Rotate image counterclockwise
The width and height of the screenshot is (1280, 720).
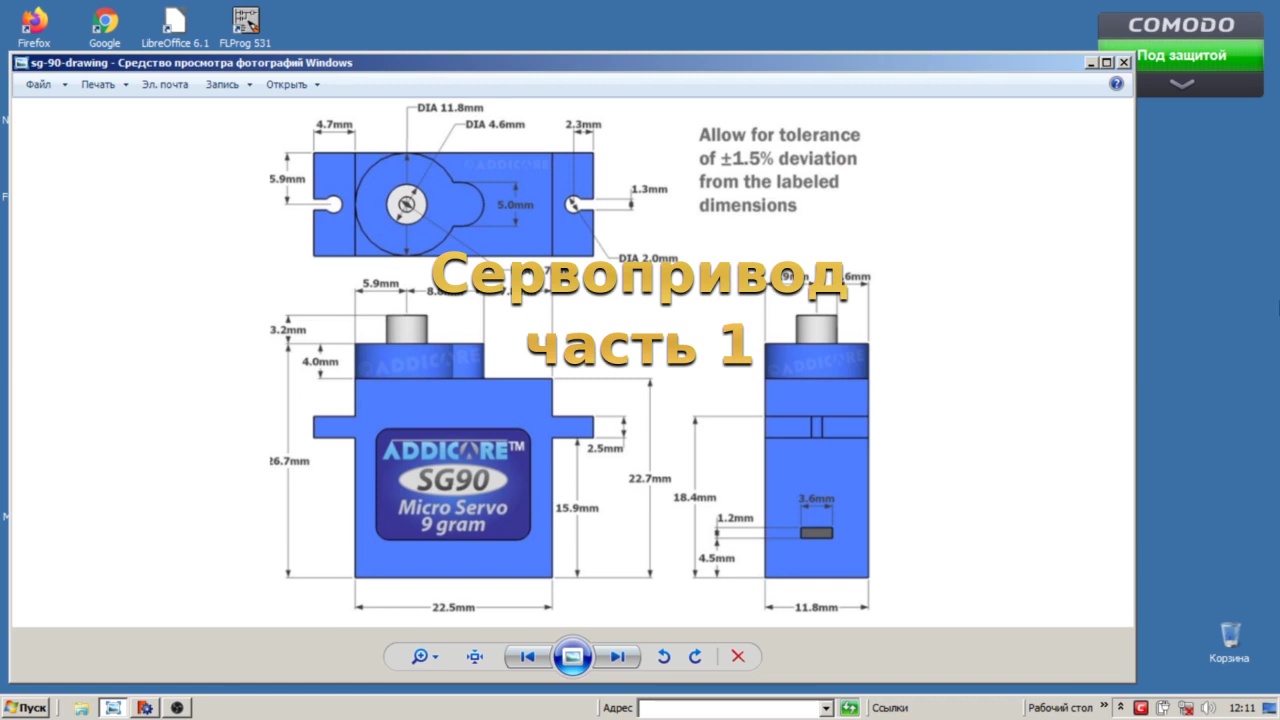(x=663, y=657)
